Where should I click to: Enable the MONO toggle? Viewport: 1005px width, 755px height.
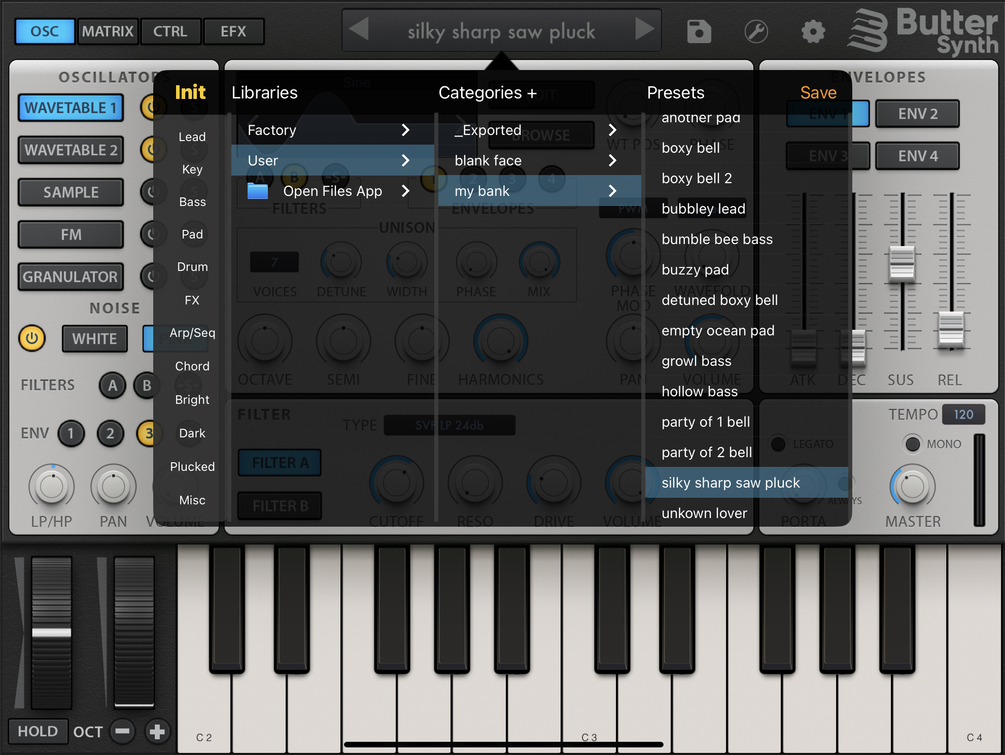[x=913, y=444]
